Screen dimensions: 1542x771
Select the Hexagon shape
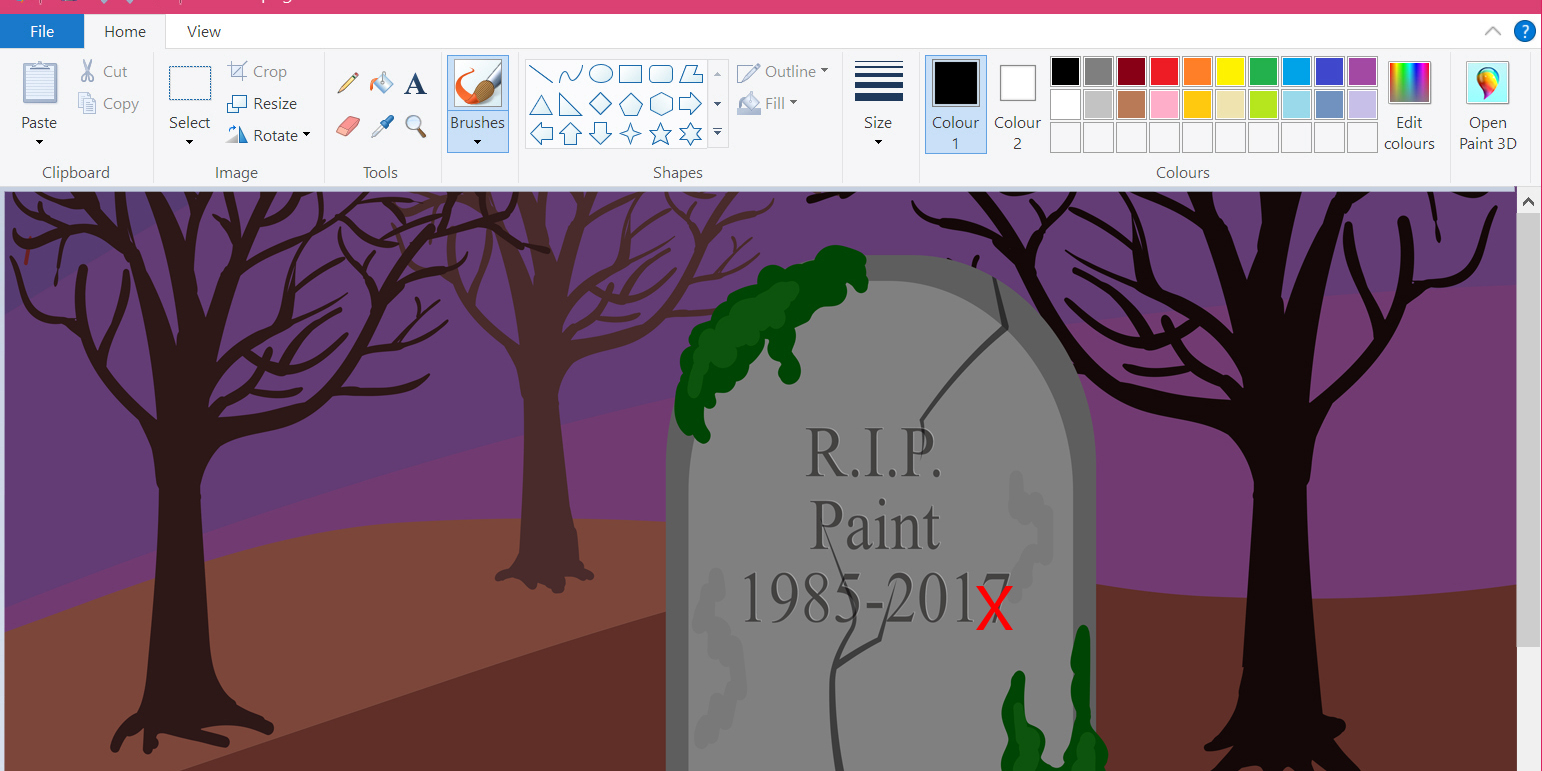click(x=660, y=104)
